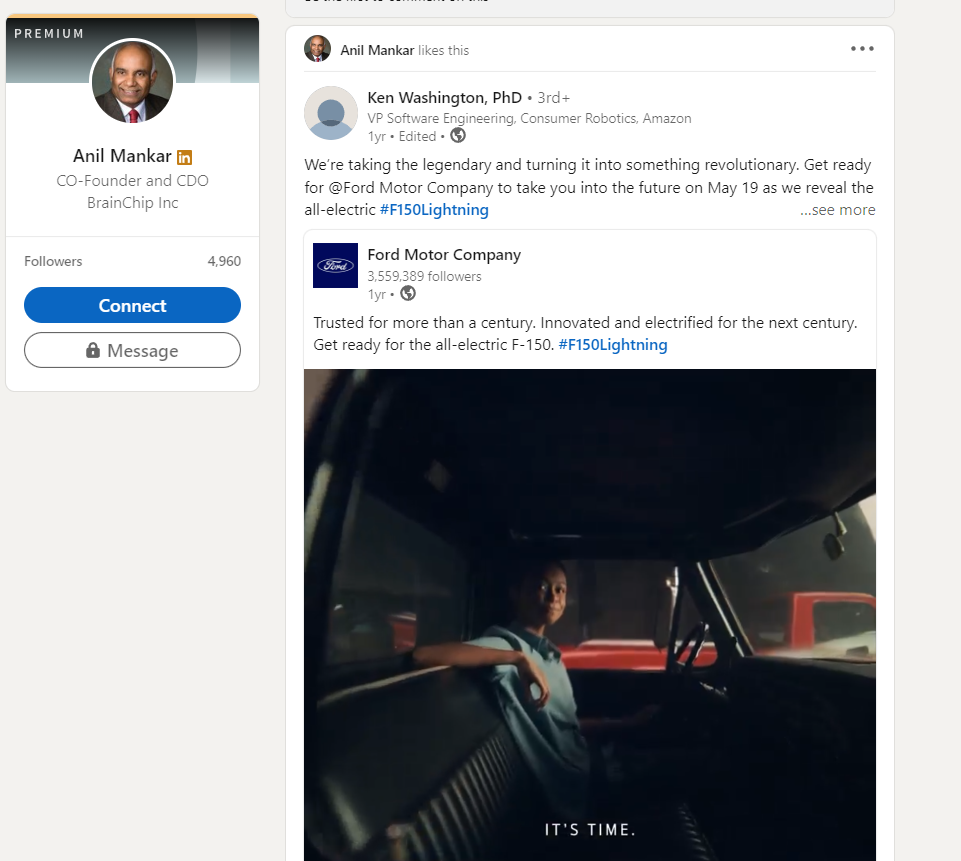This screenshot has width=961, height=861.
Task: Open Anil Mankar's large profile photo
Action: (132, 82)
